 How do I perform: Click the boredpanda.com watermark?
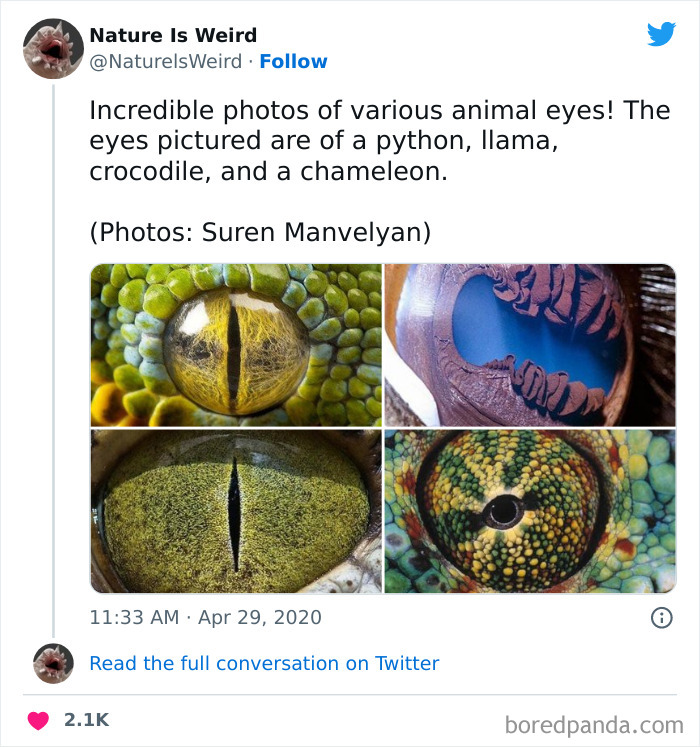click(x=594, y=723)
